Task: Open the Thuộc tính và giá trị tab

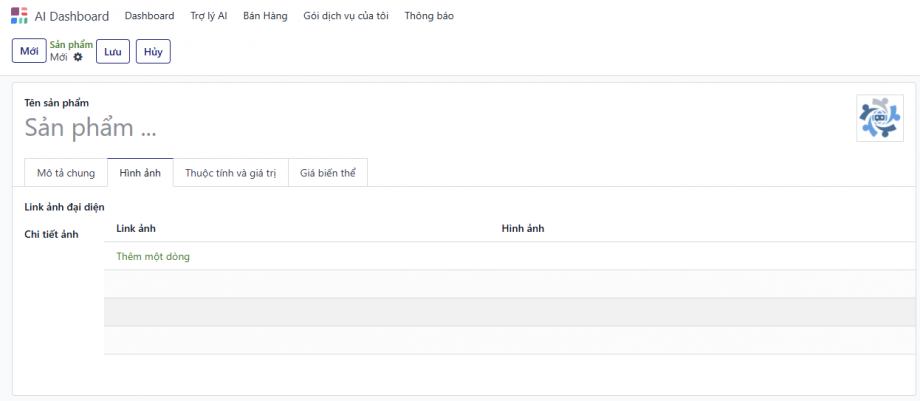Action: [230, 173]
